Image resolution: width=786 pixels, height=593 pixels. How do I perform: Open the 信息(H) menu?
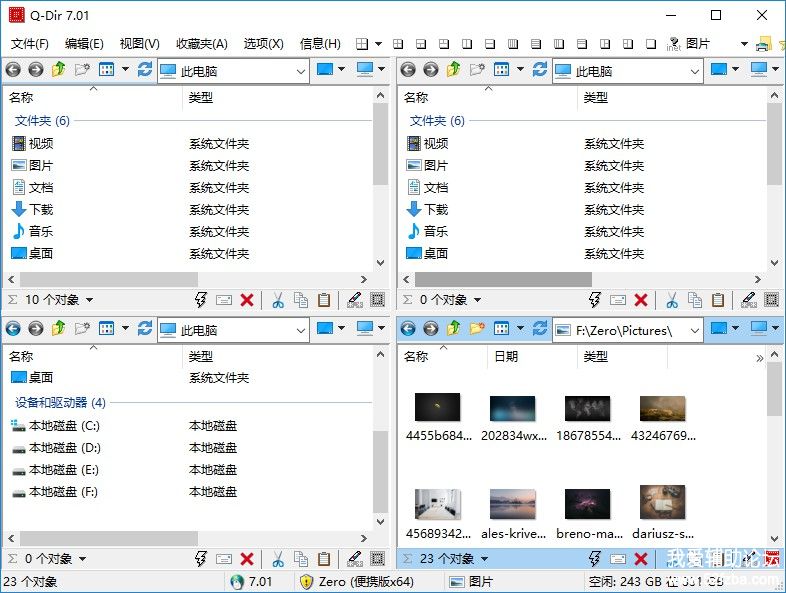tap(320, 44)
